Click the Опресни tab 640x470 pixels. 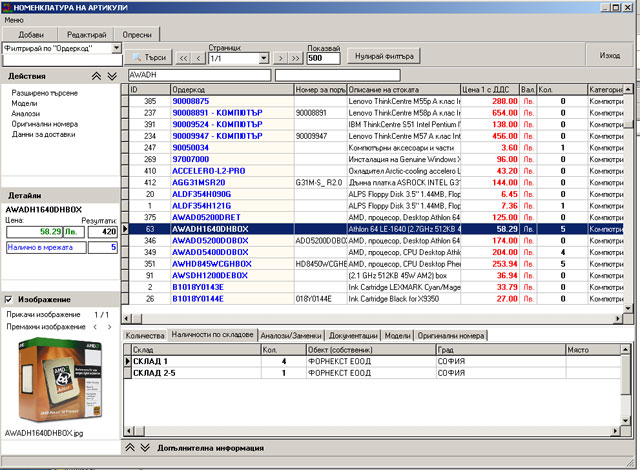137,35
